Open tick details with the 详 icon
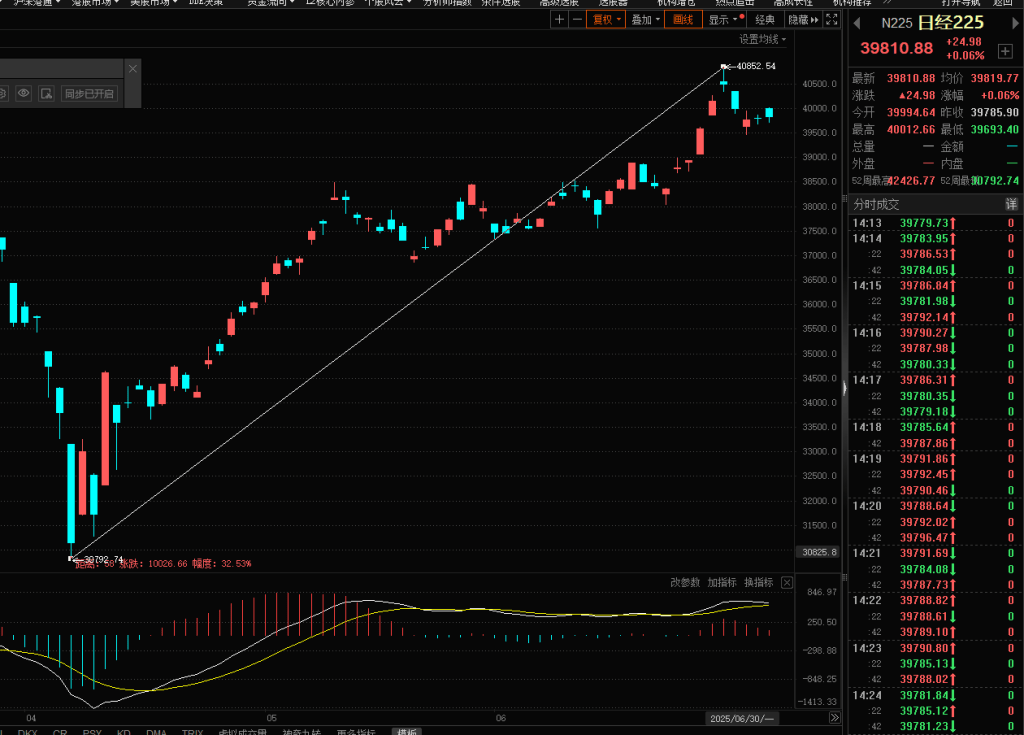 (x=1011, y=204)
